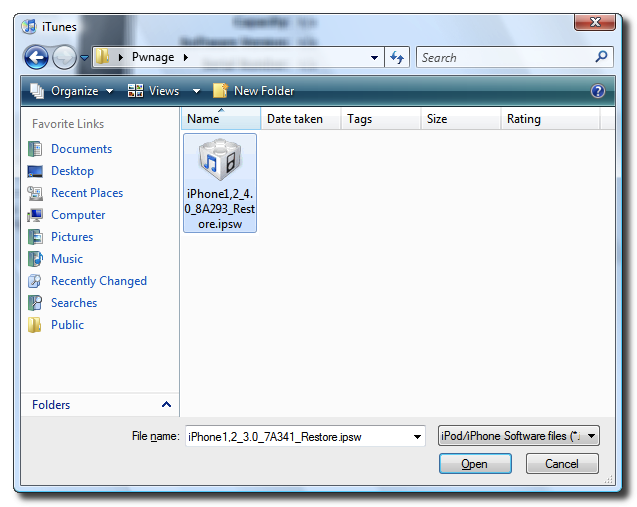Click the Music folder icon

tap(35, 259)
